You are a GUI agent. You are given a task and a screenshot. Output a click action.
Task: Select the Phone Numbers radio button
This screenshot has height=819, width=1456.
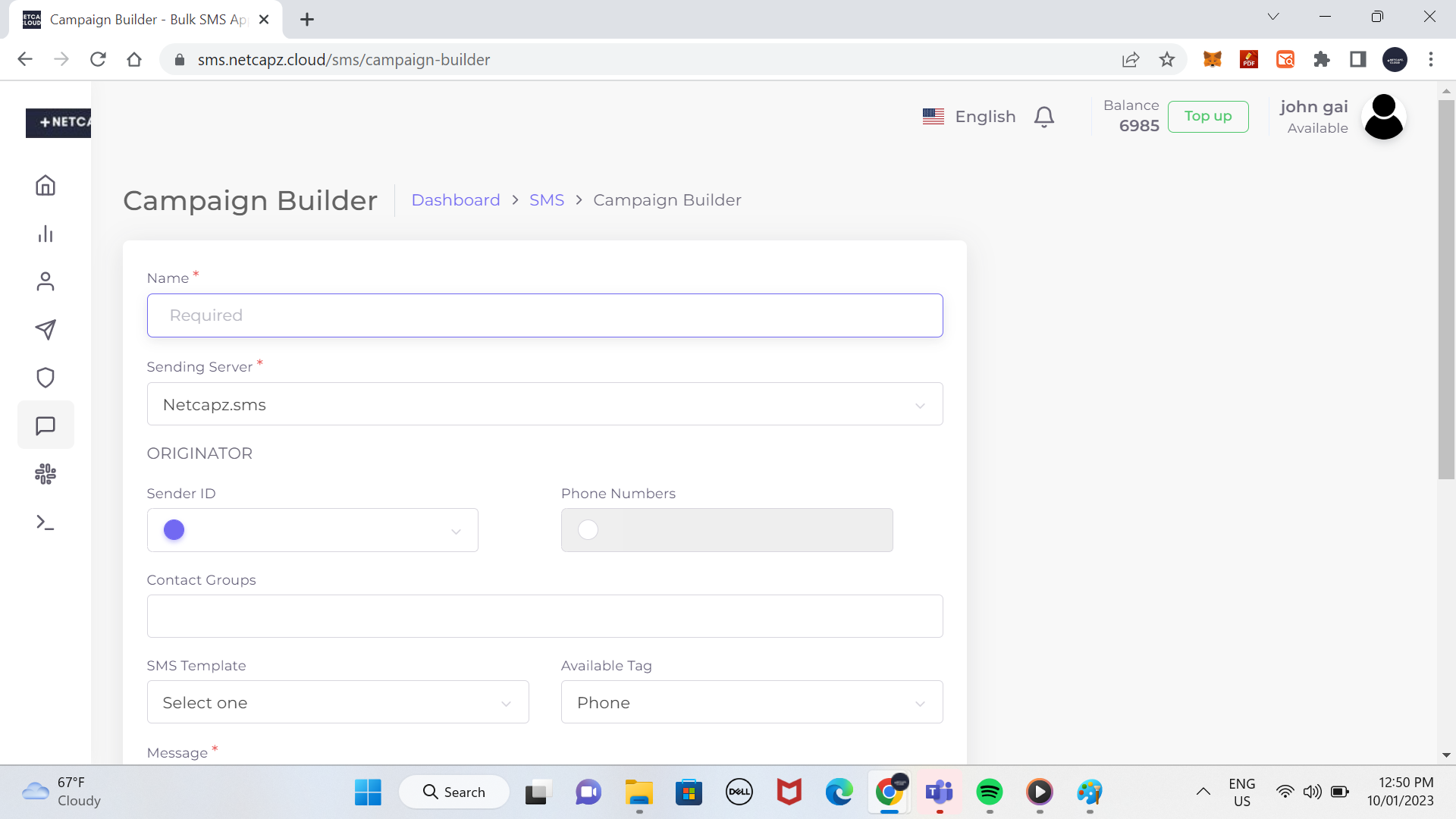pyautogui.click(x=588, y=530)
